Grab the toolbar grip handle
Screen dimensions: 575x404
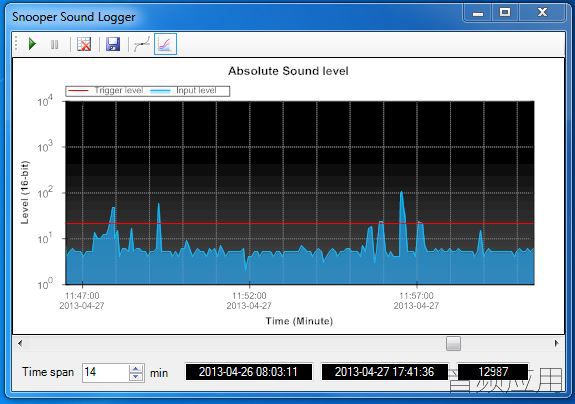click(16, 44)
